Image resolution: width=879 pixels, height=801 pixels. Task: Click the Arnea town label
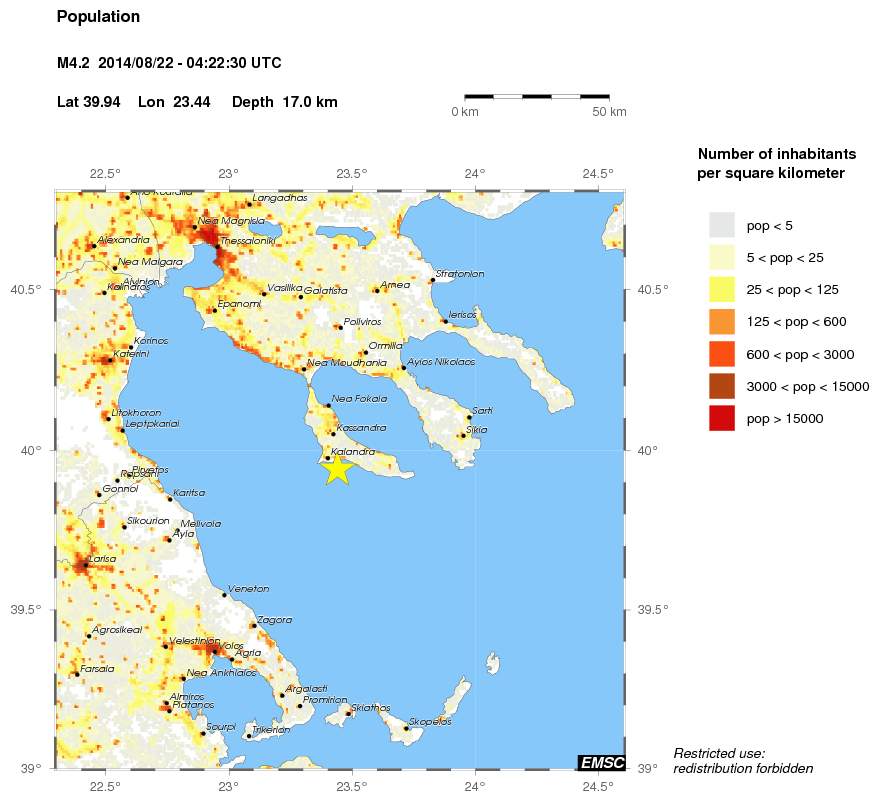[x=395, y=285]
